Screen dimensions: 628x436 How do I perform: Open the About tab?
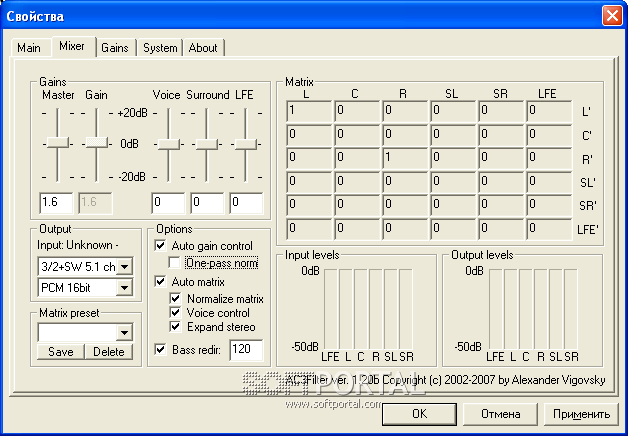coord(203,48)
